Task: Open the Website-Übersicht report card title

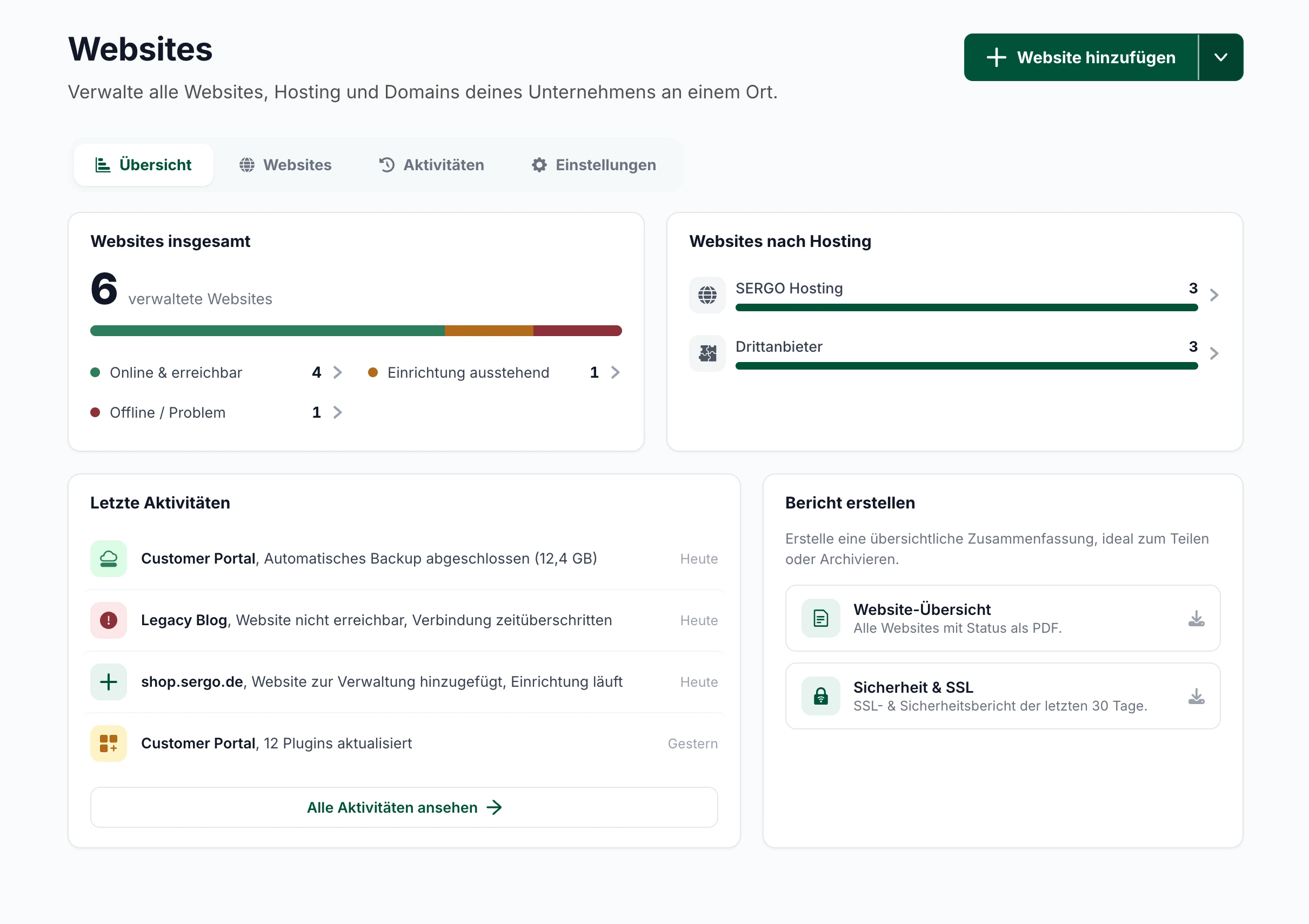Action: click(x=922, y=610)
